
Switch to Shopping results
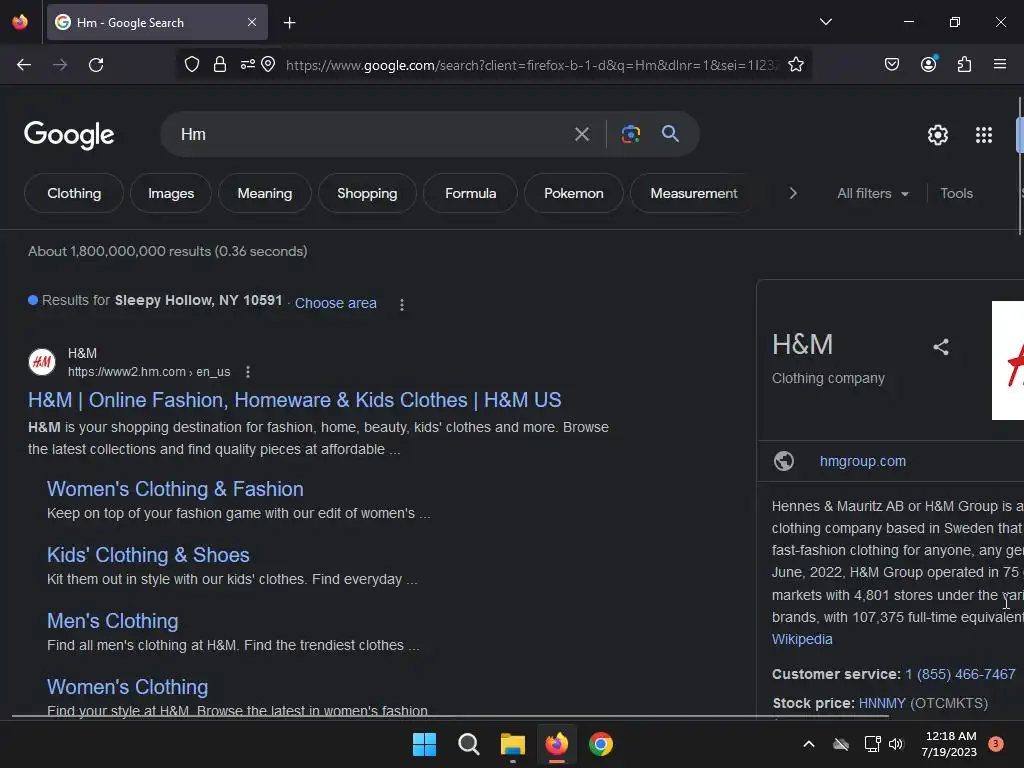(x=367, y=193)
